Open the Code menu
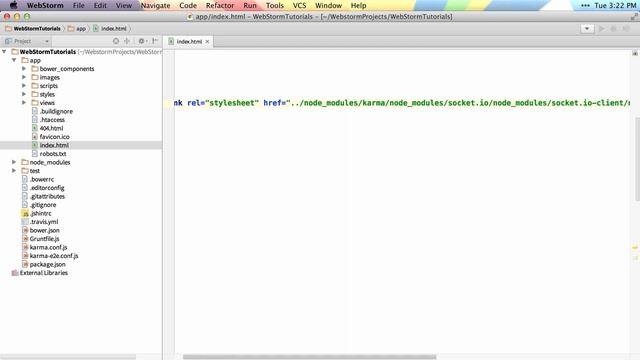The height and width of the screenshot is (360, 640). [188, 5]
